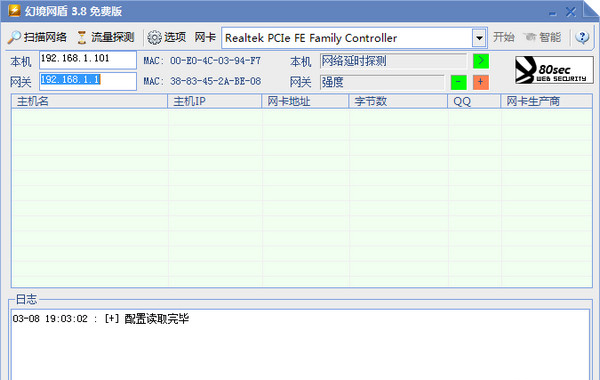
Task: Sort by 网卡地址 column header
Action: [x=305, y=101]
